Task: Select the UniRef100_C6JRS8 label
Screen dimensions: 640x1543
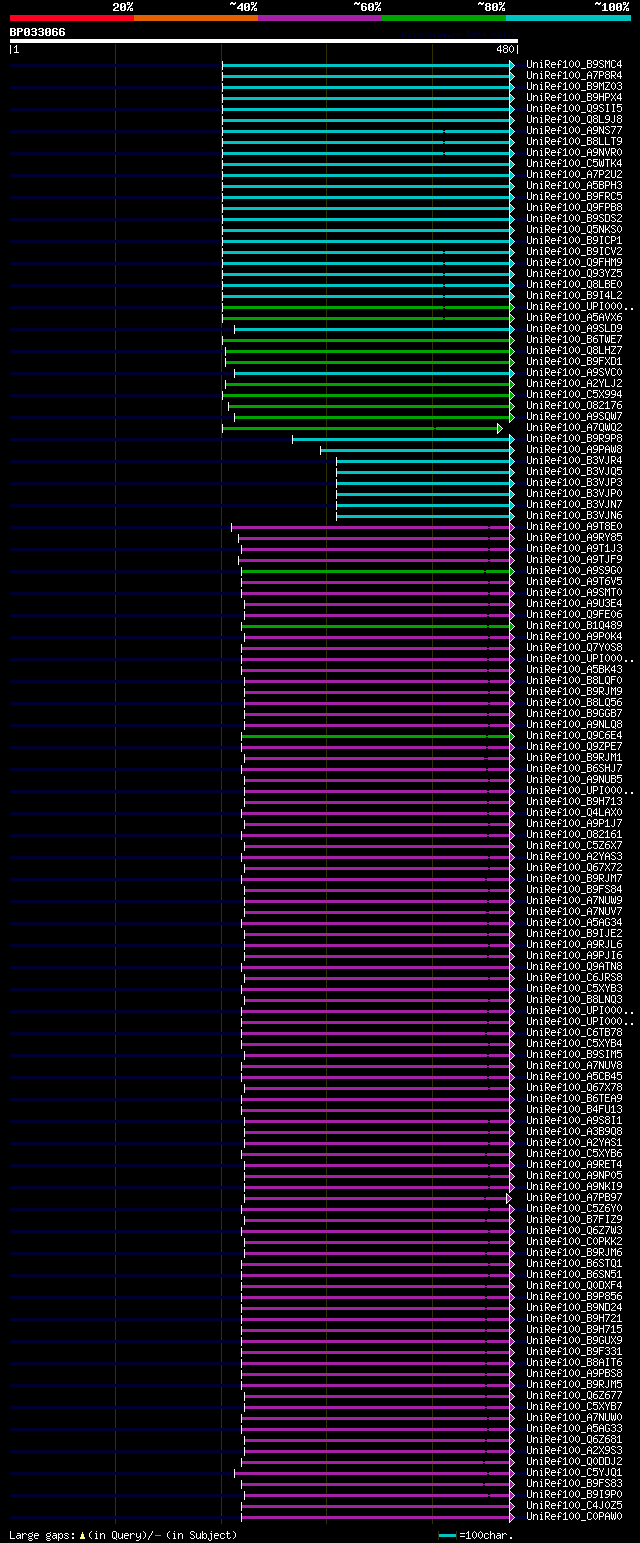Action: [x=574, y=978]
